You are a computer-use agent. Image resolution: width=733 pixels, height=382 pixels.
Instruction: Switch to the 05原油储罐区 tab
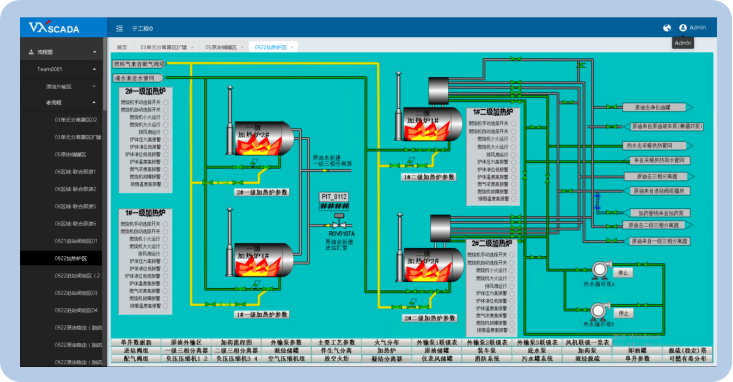point(221,47)
